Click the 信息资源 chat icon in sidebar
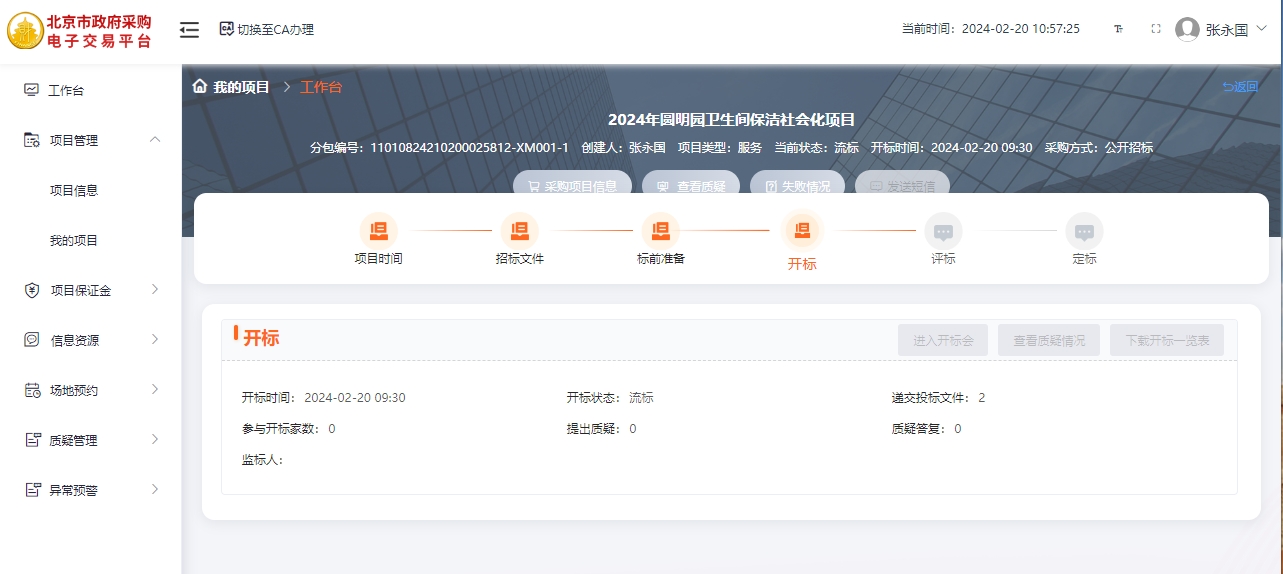1283x574 pixels. pos(31,340)
